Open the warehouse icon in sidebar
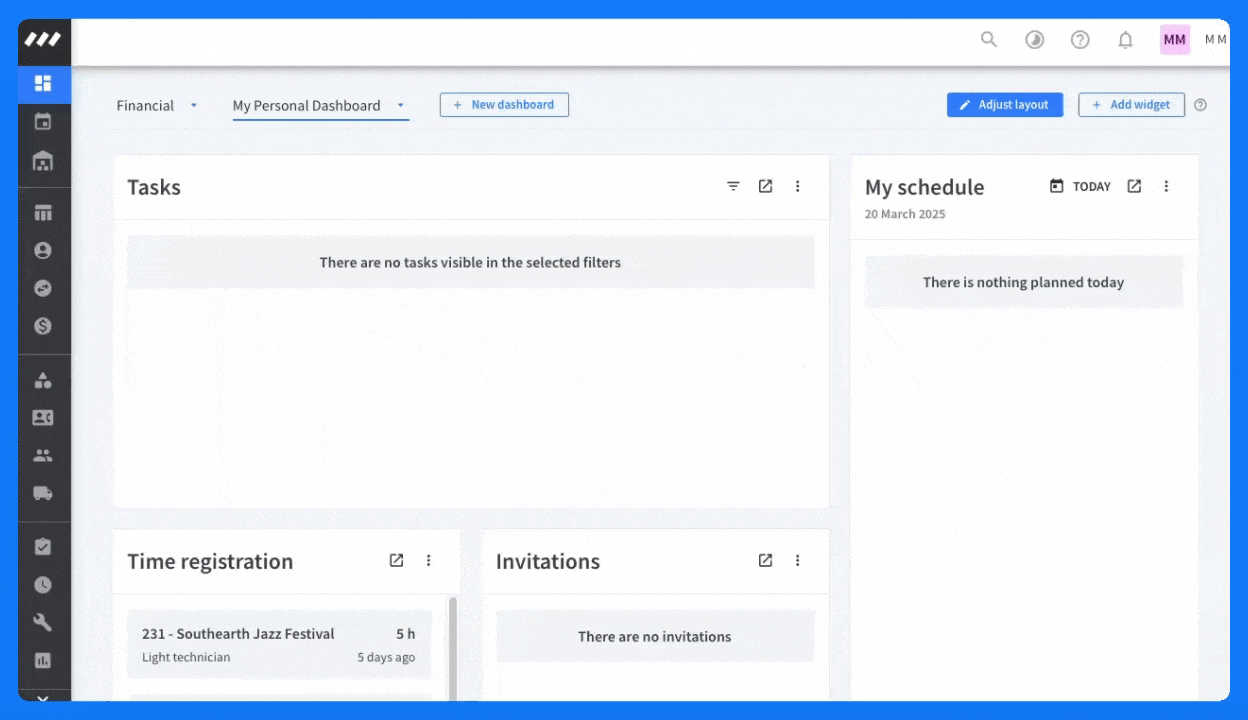 point(43,161)
